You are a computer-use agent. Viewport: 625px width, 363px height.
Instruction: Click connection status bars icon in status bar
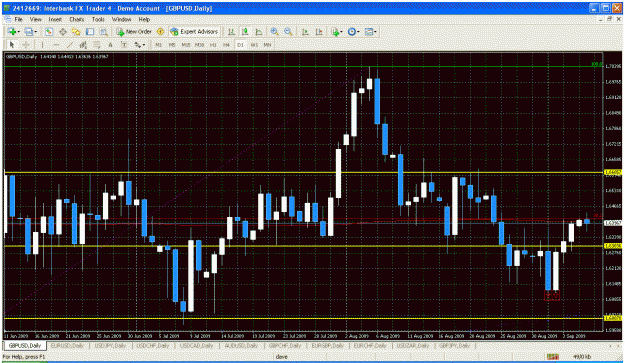(552, 357)
